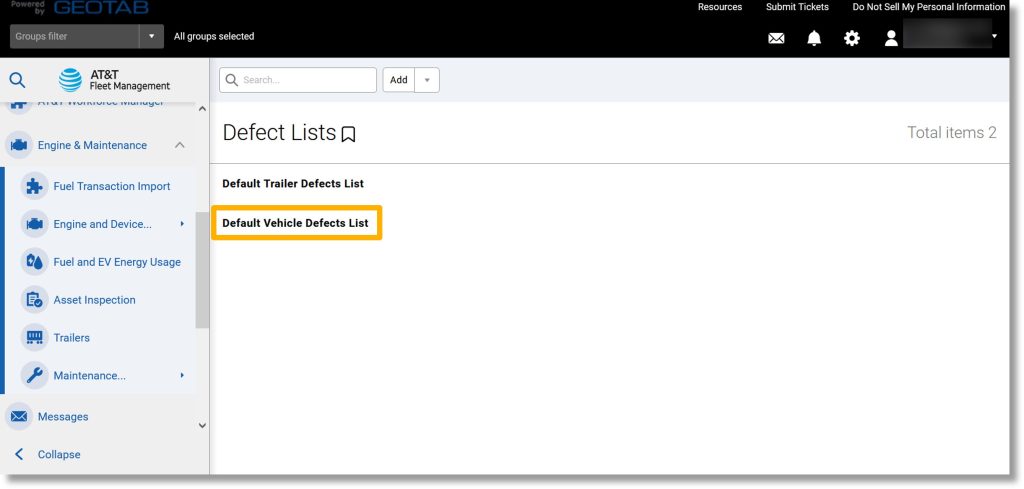Click the Asset Inspection clipboard icon
Viewport: 1024px width, 489px height.
coord(34,300)
